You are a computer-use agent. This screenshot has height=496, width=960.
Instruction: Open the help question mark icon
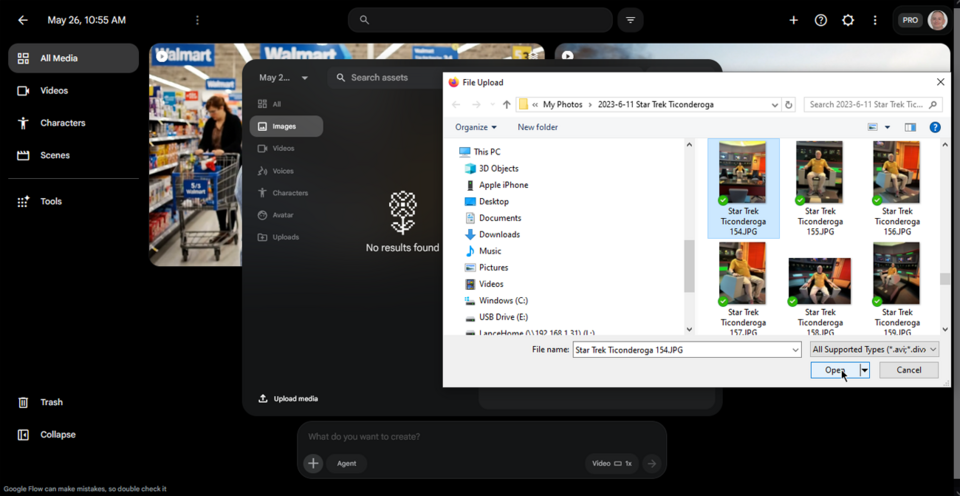[x=820, y=20]
